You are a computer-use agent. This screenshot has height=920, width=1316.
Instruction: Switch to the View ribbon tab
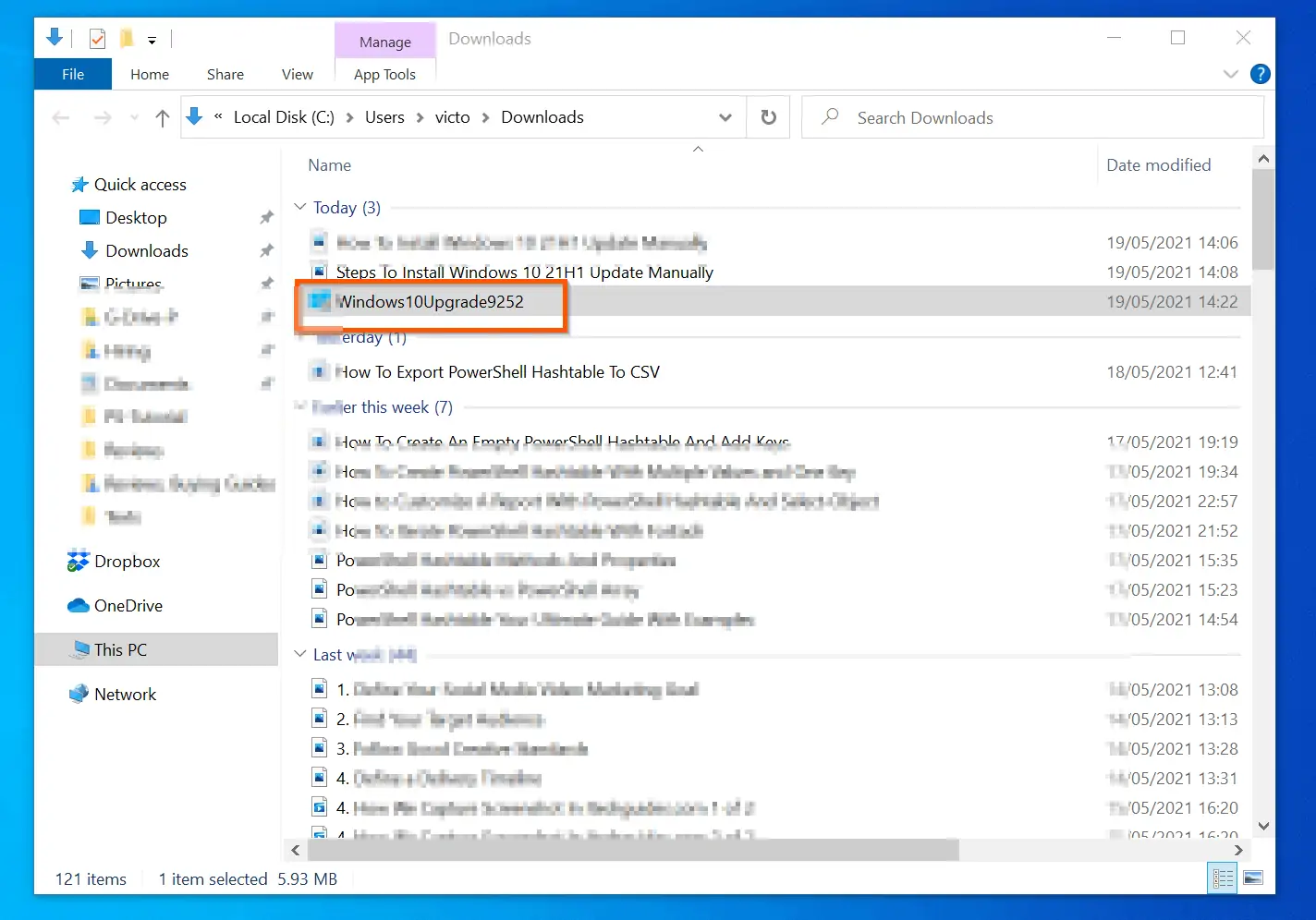click(298, 74)
